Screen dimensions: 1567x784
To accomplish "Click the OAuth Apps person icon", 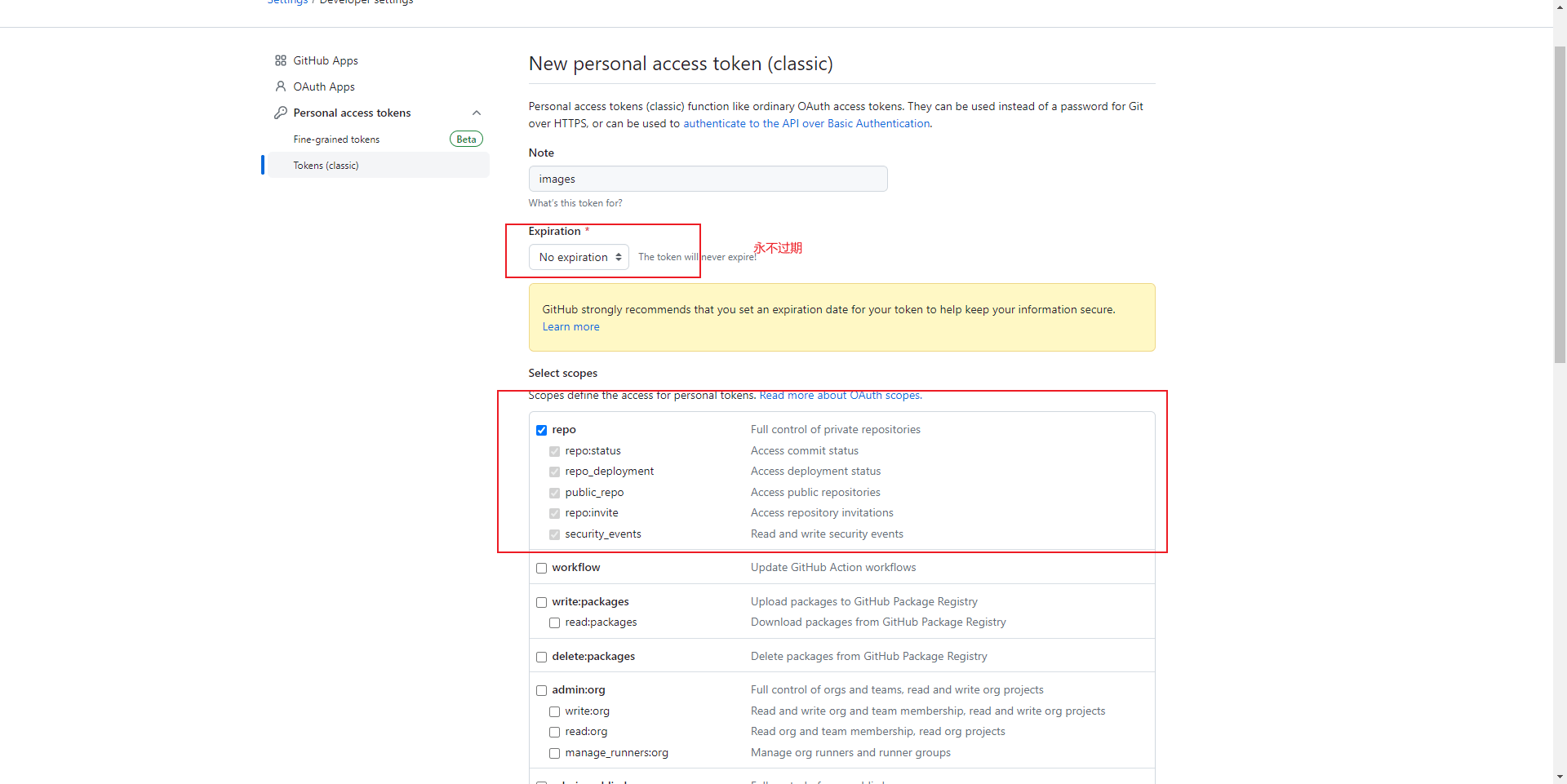I will [x=281, y=86].
